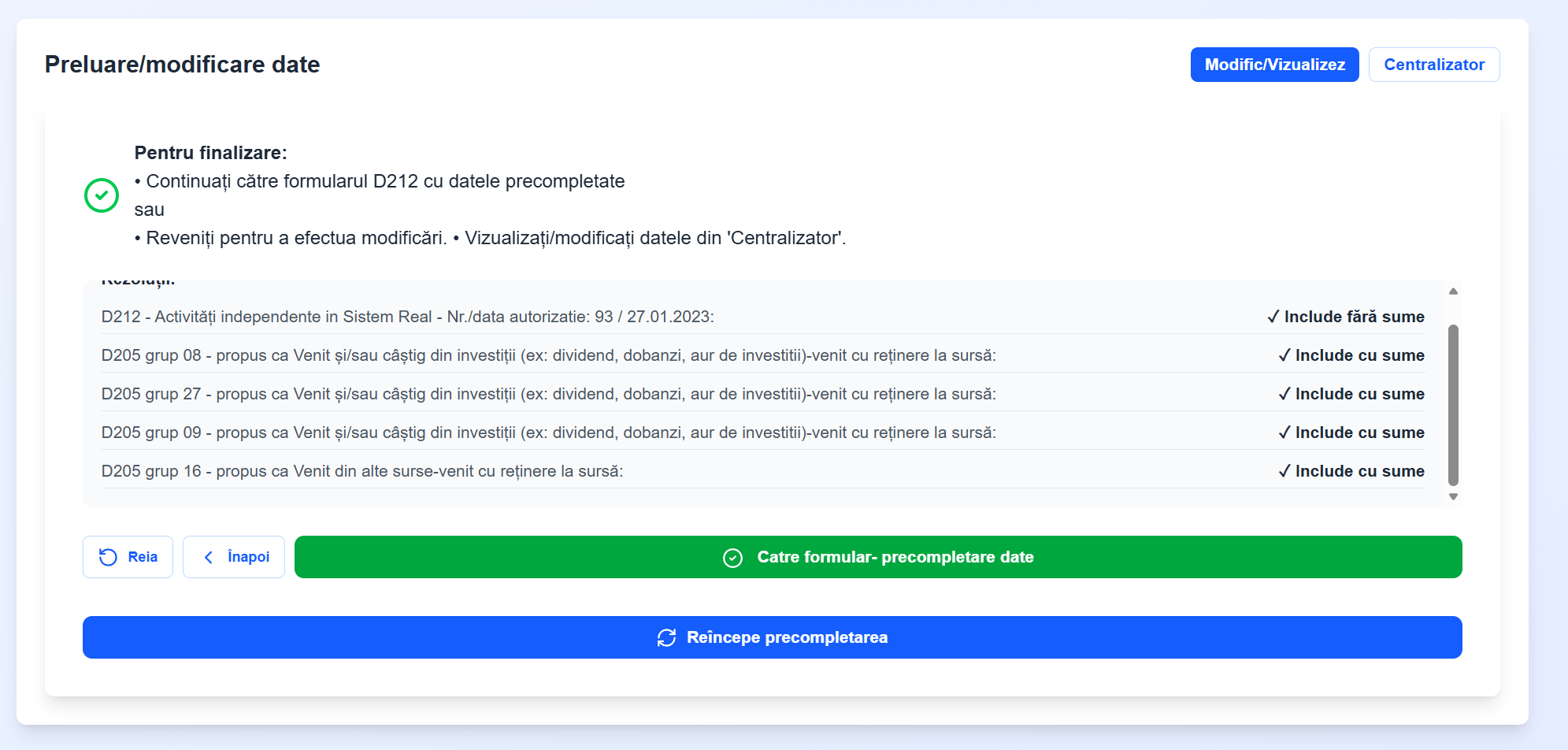
Task: Click the Reia button label
Action: [143, 557]
